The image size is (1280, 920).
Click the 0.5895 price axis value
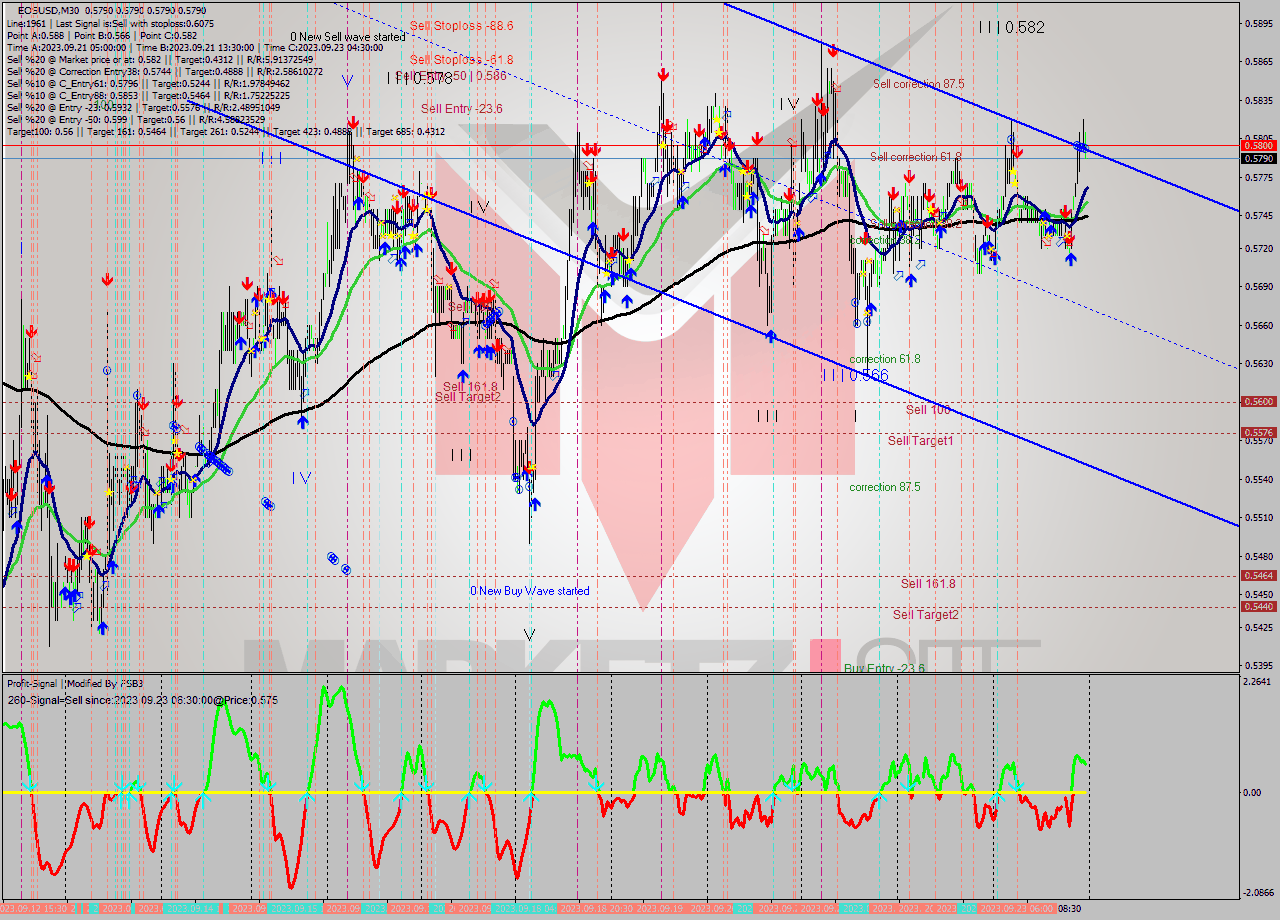pyautogui.click(x=1259, y=23)
